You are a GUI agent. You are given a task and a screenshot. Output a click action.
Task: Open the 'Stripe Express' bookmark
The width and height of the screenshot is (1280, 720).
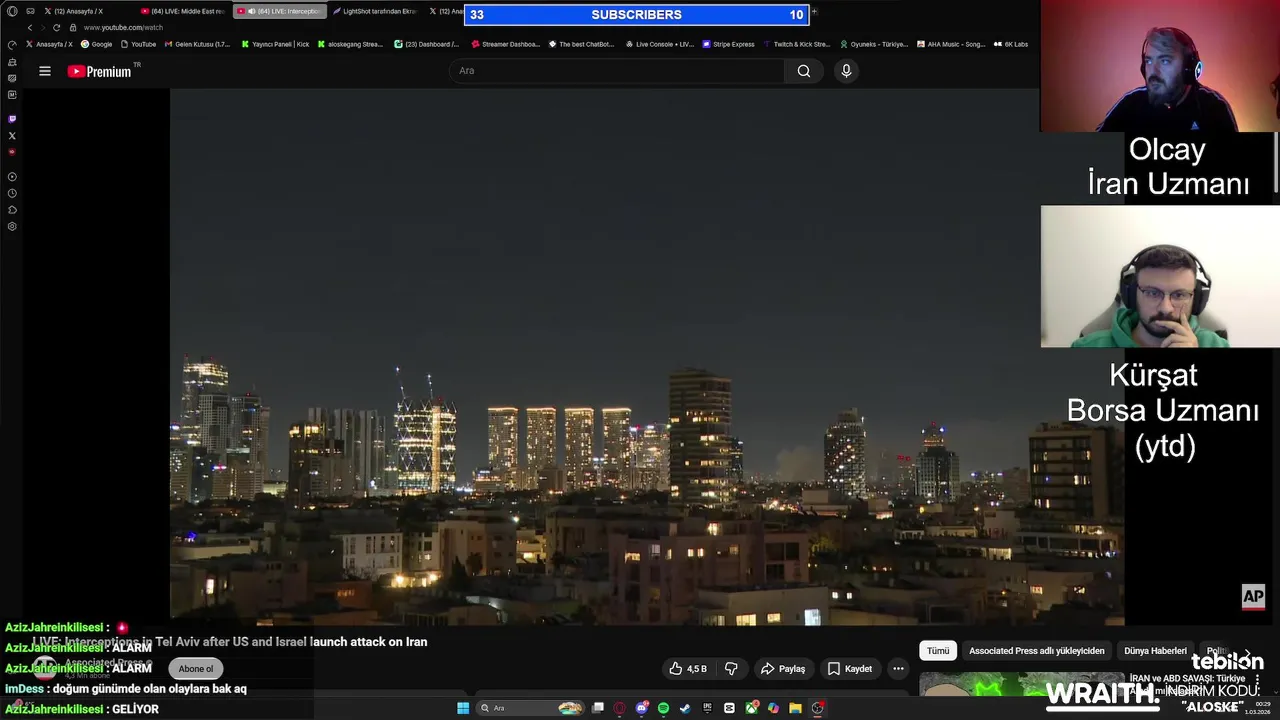coord(729,44)
